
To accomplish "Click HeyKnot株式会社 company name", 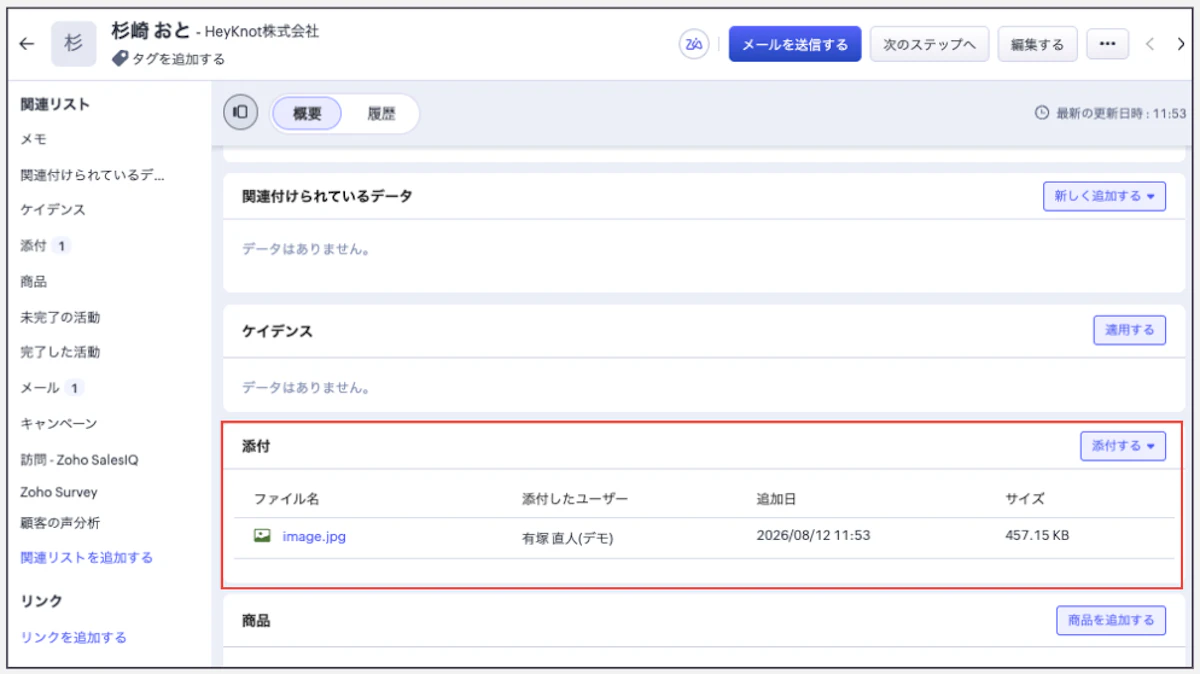I will tap(262, 32).
